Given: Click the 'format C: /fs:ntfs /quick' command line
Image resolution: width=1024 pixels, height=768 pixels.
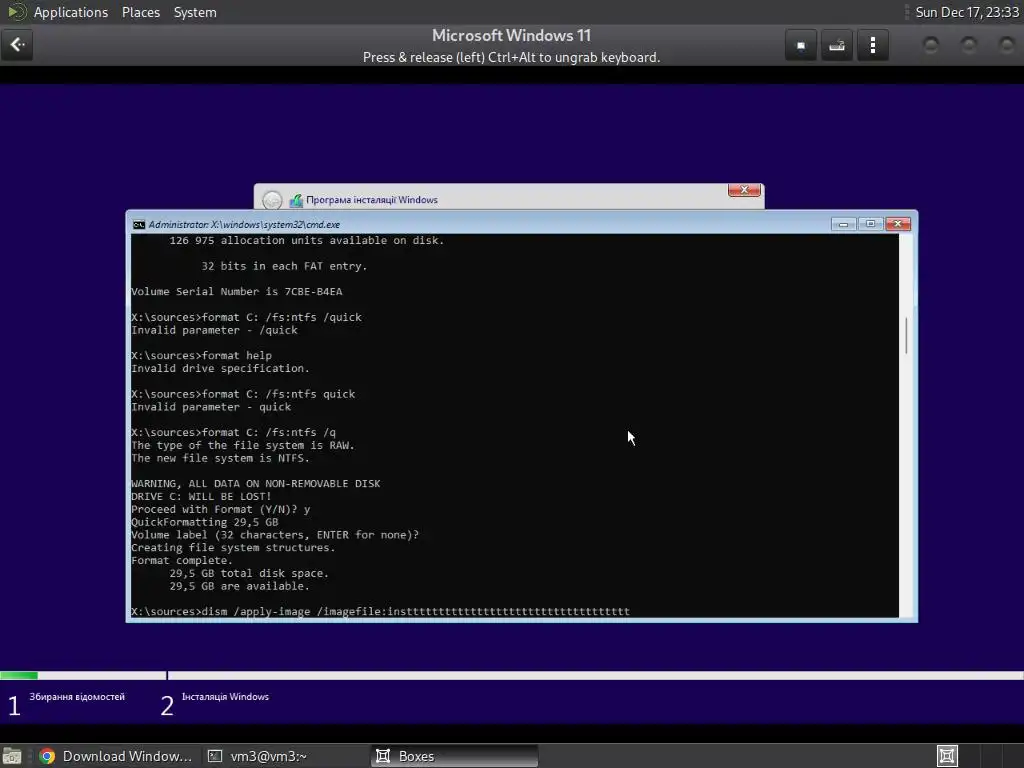Looking at the screenshot, I should pyautogui.click(x=246, y=317).
